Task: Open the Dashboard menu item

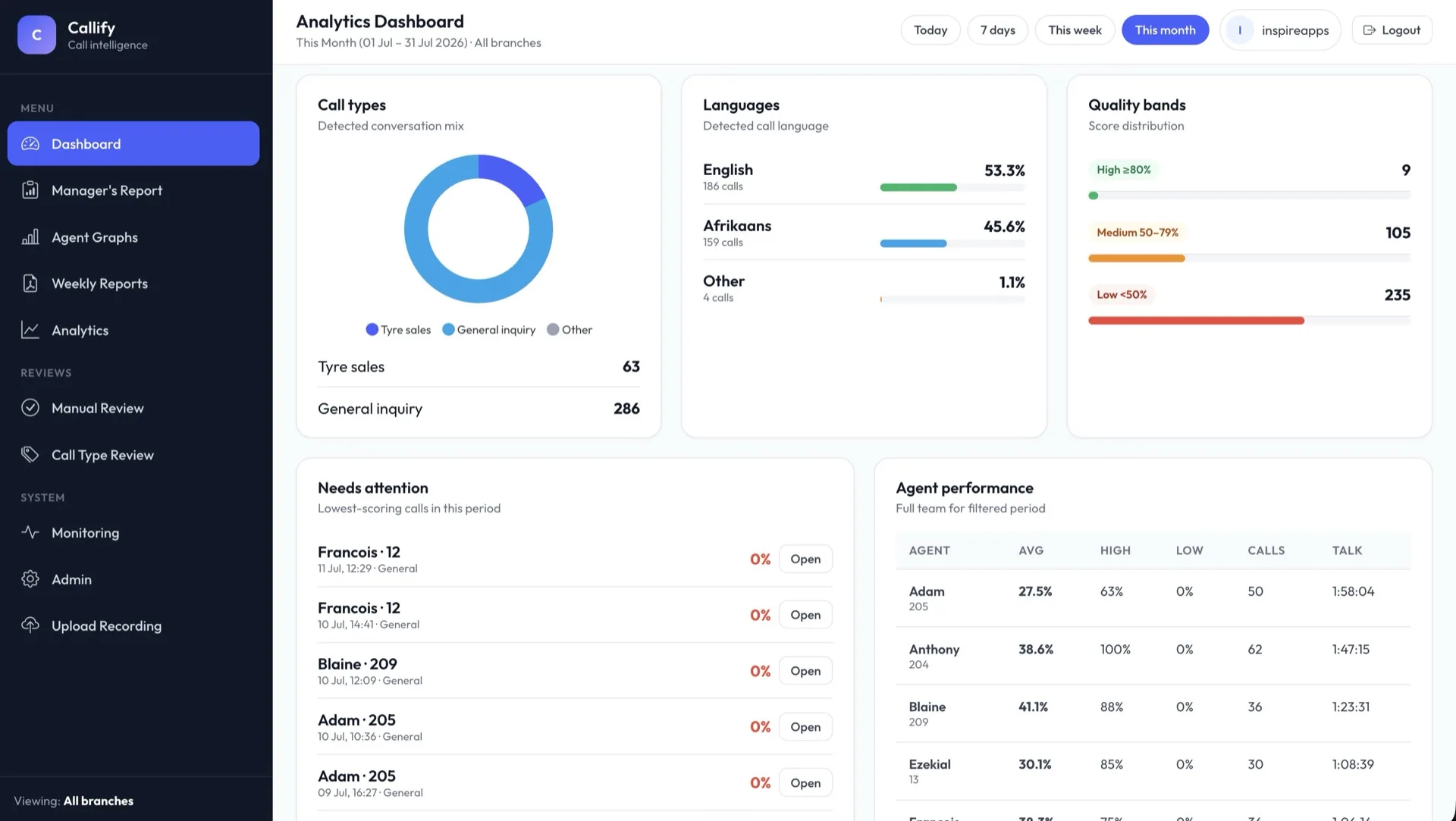Action: coord(133,143)
